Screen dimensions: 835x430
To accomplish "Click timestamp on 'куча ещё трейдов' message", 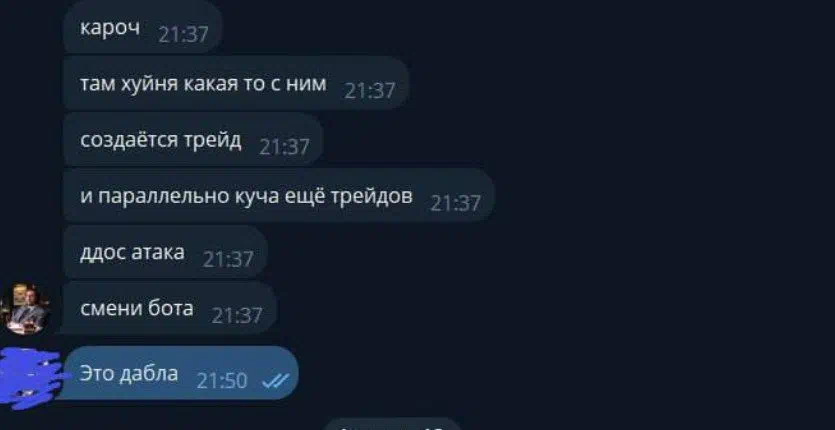I will [x=455, y=204].
